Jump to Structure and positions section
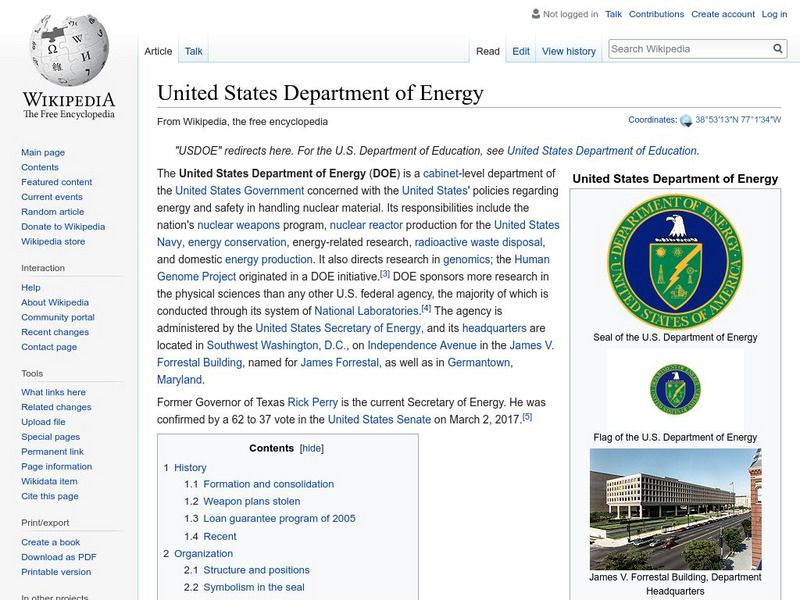 pyautogui.click(x=257, y=570)
